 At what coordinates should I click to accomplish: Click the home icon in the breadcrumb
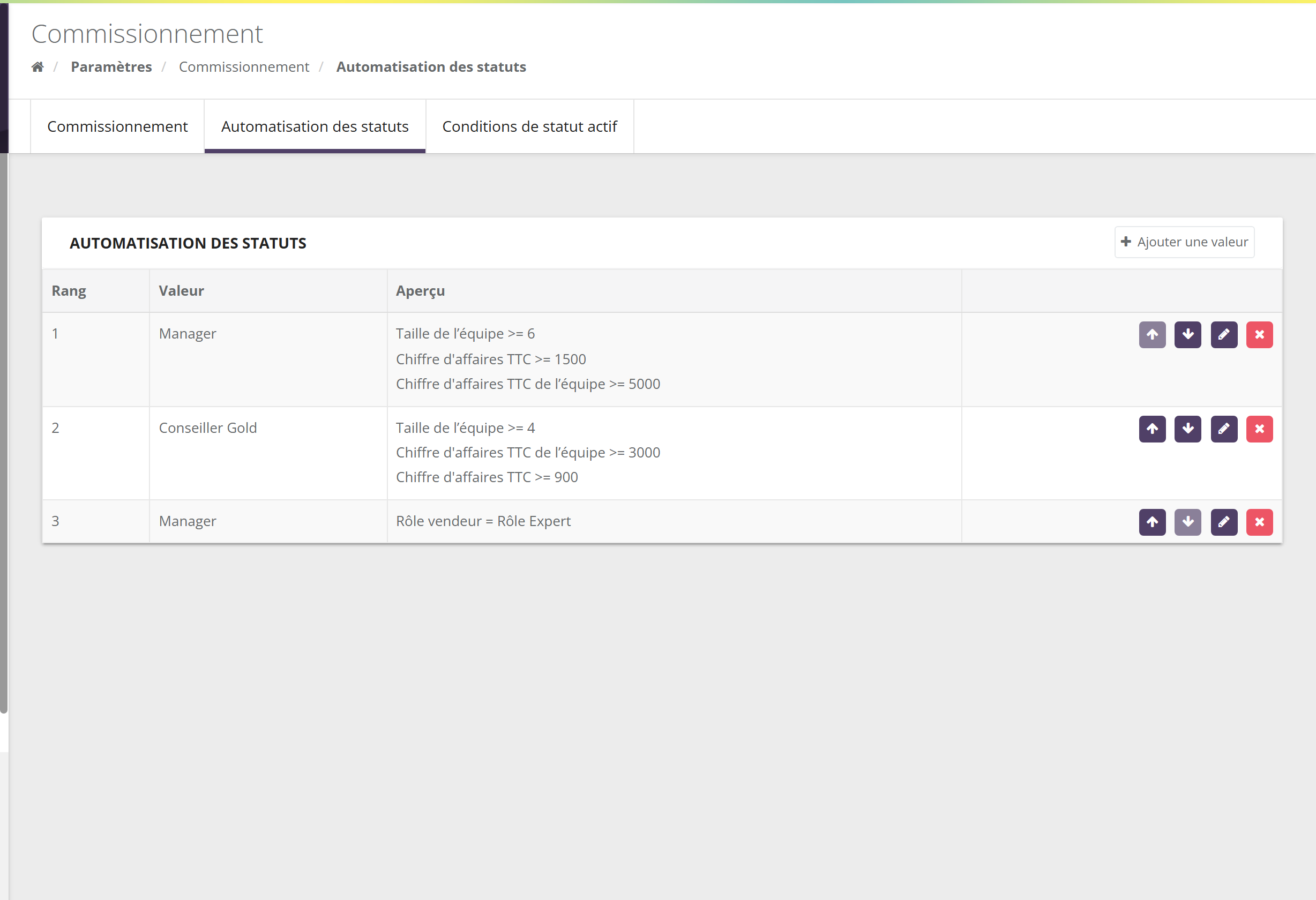pos(38,67)
